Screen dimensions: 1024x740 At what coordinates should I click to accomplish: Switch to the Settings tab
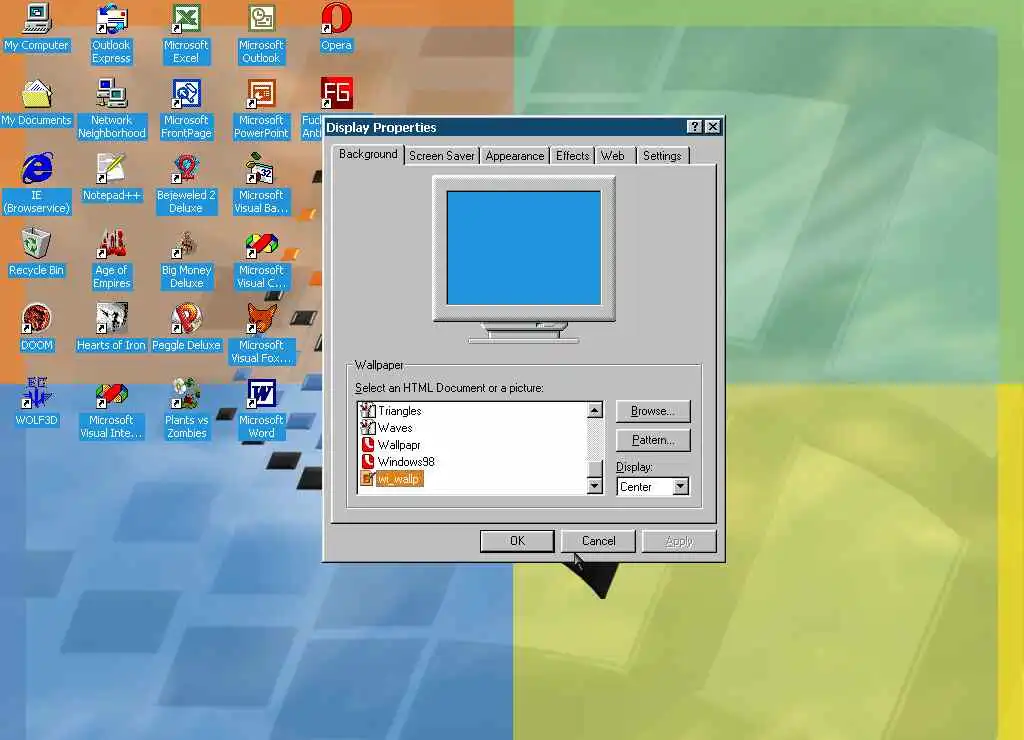(662, 156)
